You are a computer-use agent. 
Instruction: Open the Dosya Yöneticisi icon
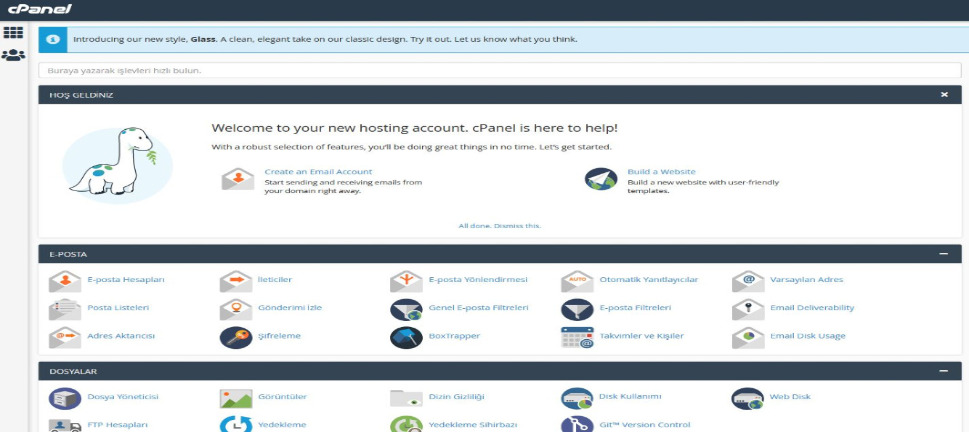coord(65,399)
